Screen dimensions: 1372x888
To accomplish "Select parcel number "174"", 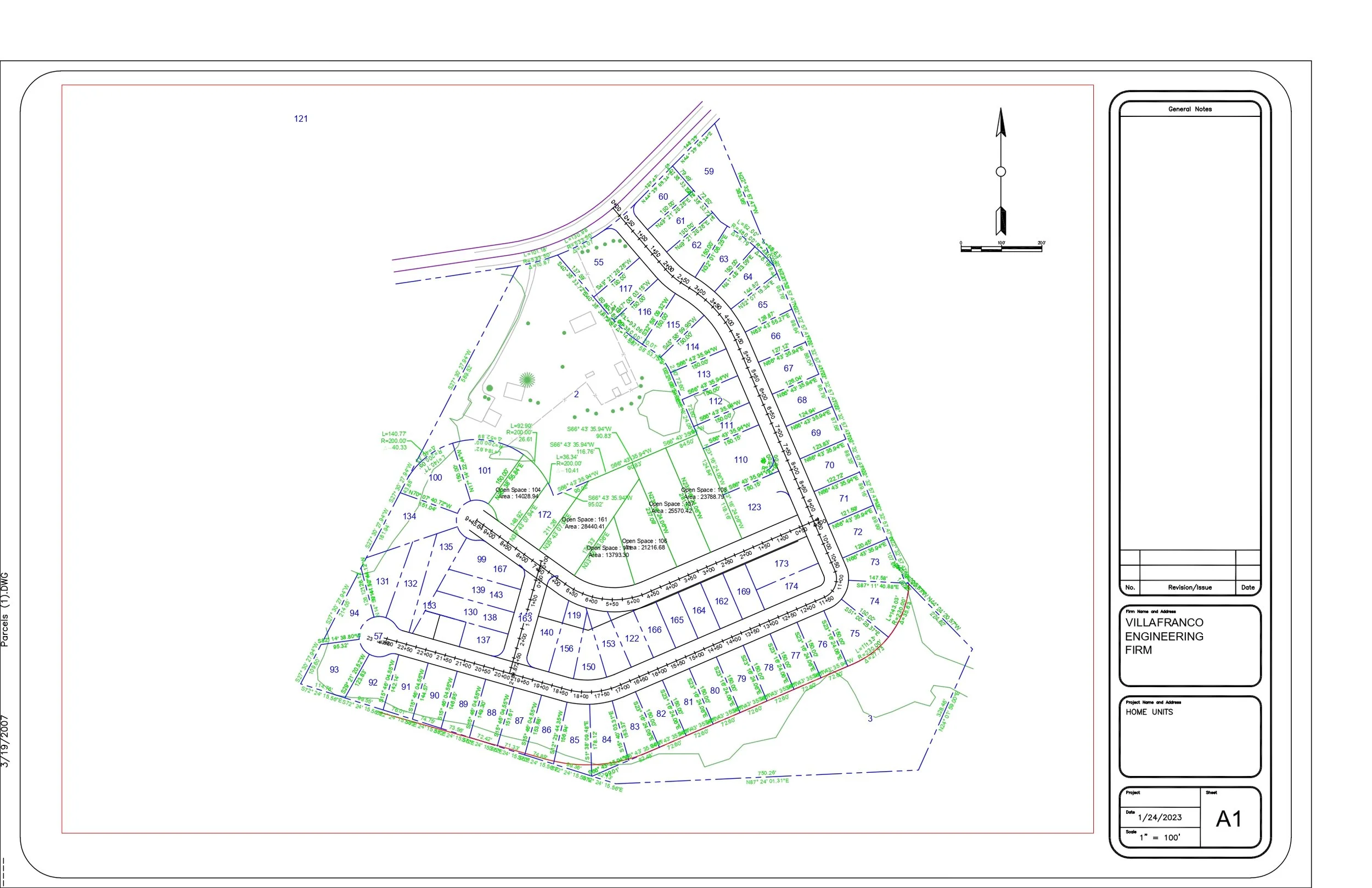I will [791, 586].
